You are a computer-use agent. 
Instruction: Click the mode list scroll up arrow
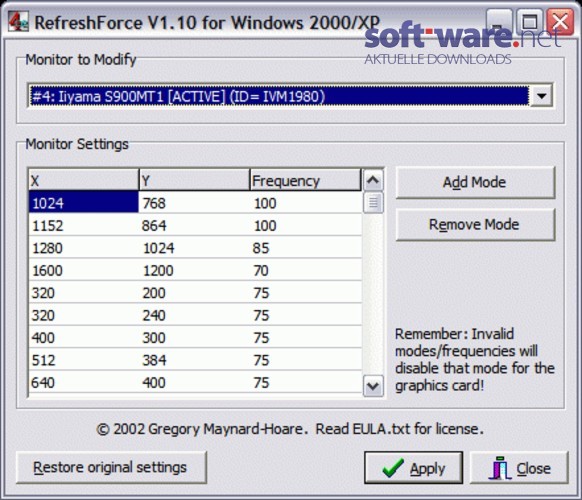(x=373, y=180)
